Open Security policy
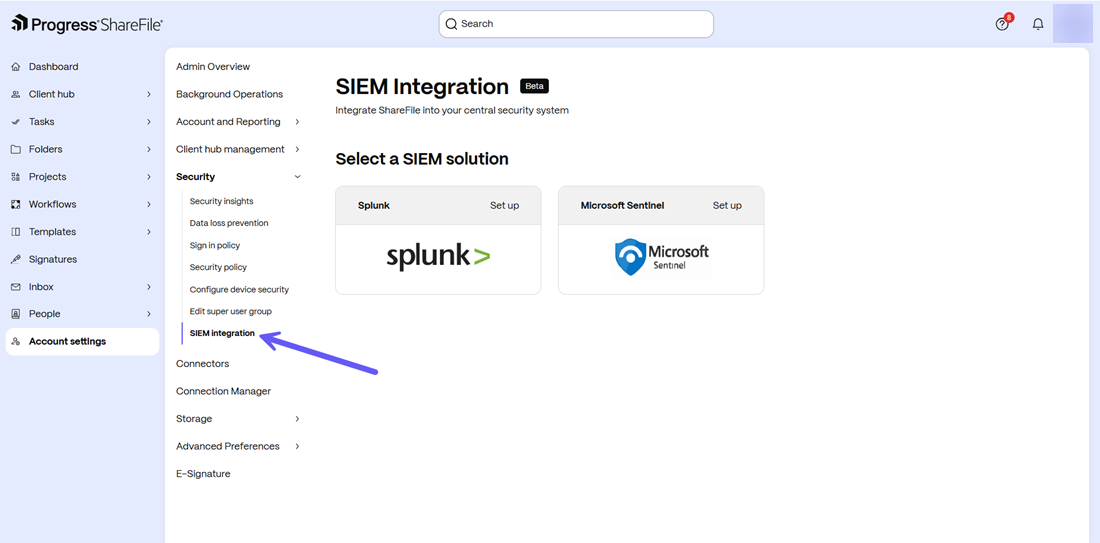The image size is (1100, 543). [218, 267]
